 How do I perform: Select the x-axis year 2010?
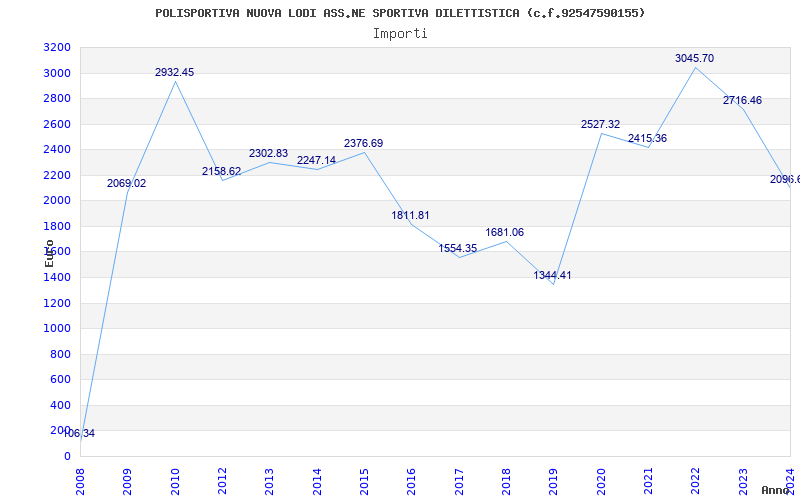point(174,481)
